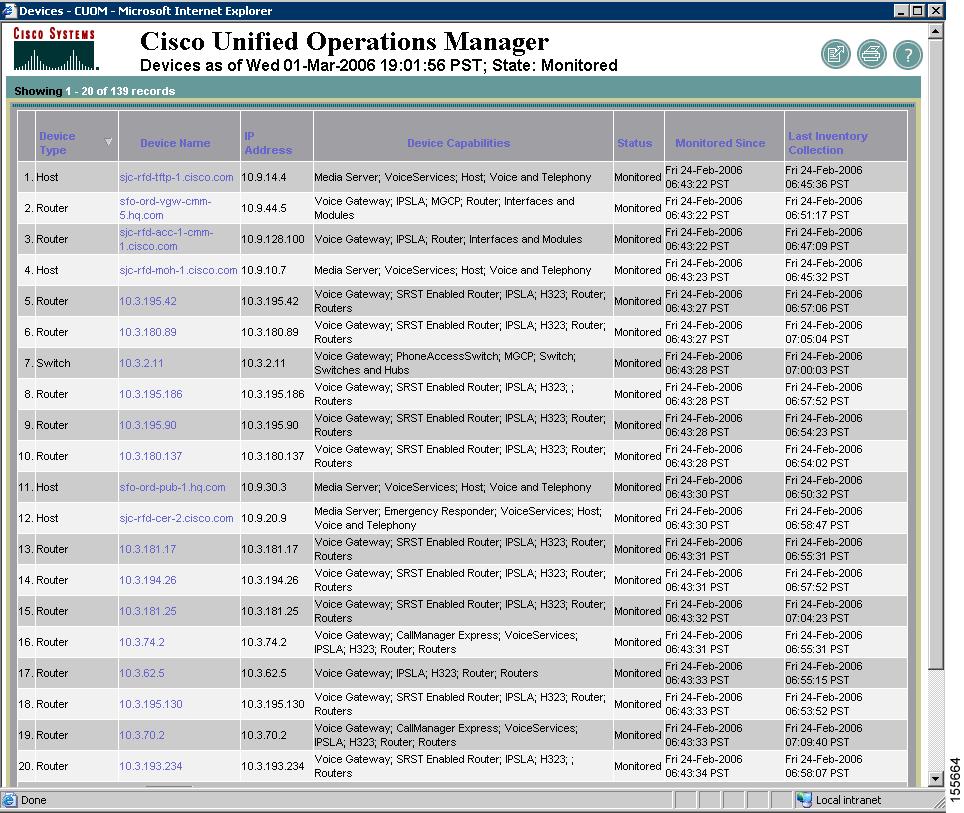Screen dimensions: 964x813
Task: Click the vertical scrollbar thumb
Action: (935, 354)
